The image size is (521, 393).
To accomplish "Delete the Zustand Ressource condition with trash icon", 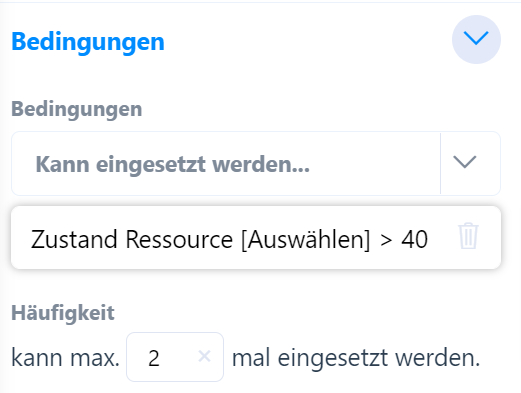I will [468, 236].
